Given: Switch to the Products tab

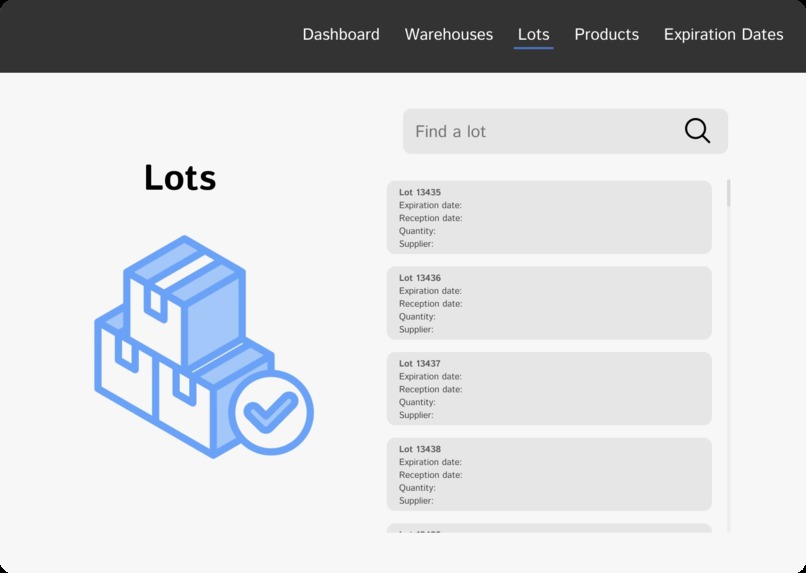Looking at the screenshot, I should point(607,34).
